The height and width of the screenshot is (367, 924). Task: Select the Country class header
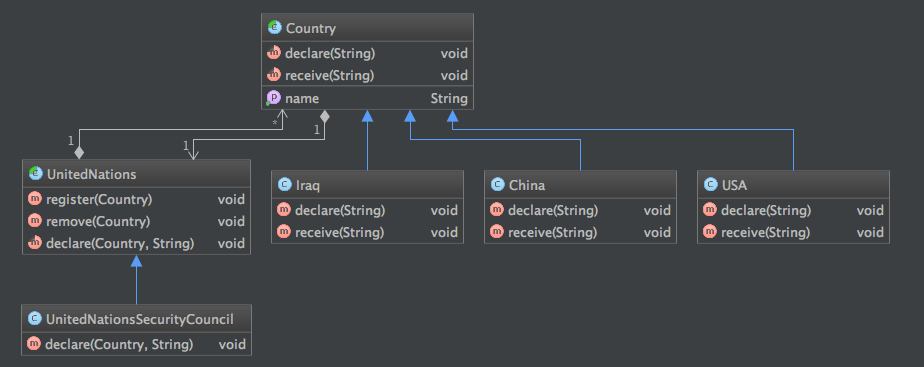pyautogui.click(x=367, y=28)
